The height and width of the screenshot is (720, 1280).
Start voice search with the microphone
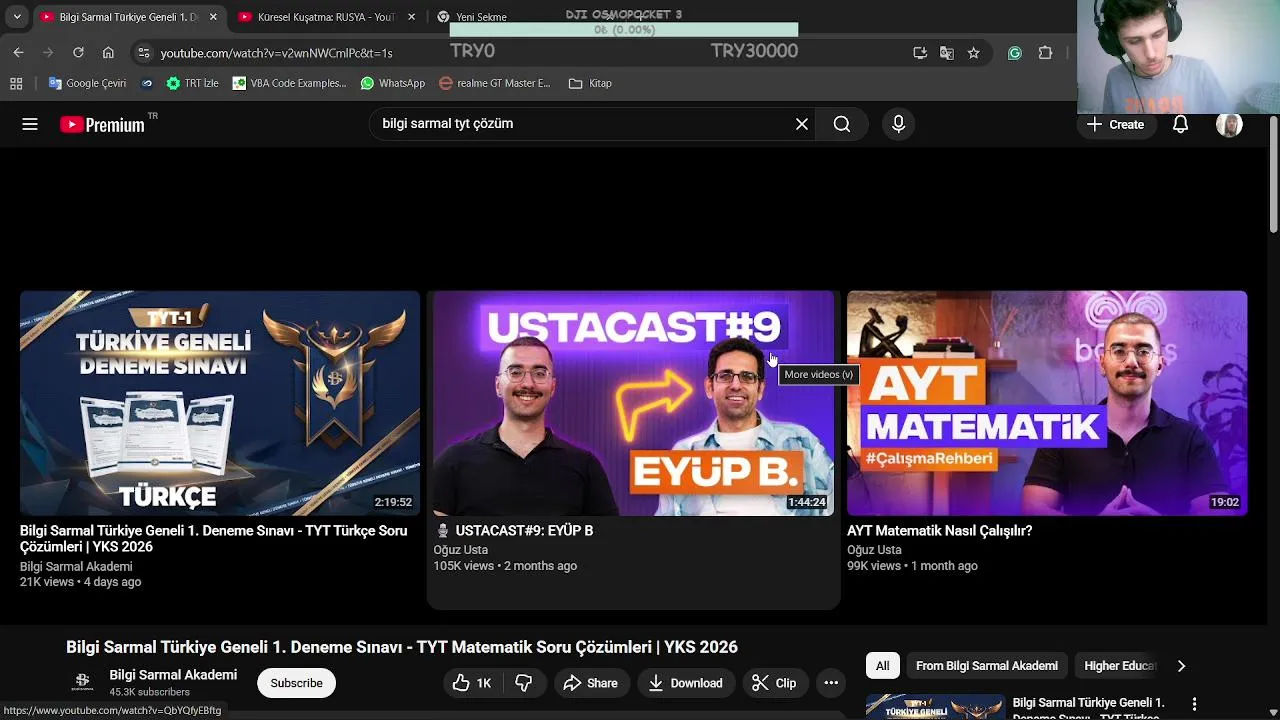(x=898, y=124)
